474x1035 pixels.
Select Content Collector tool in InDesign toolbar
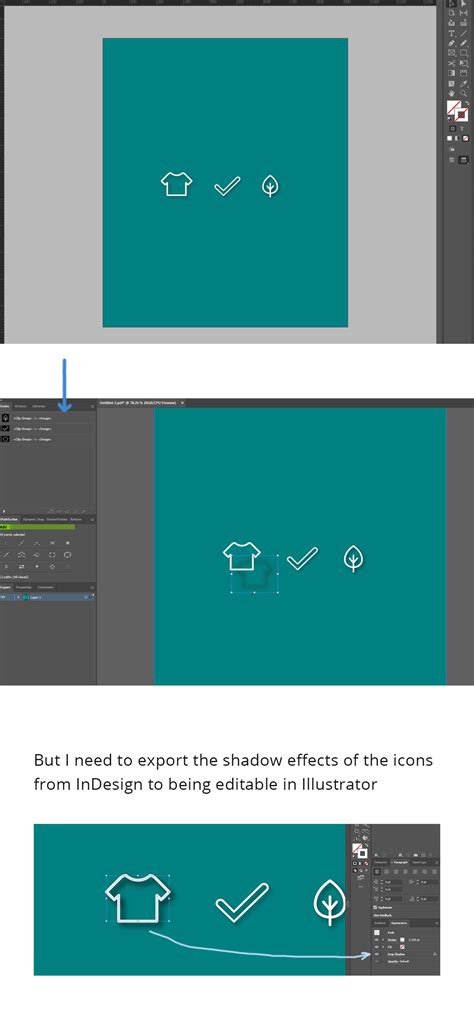[452, 23]
